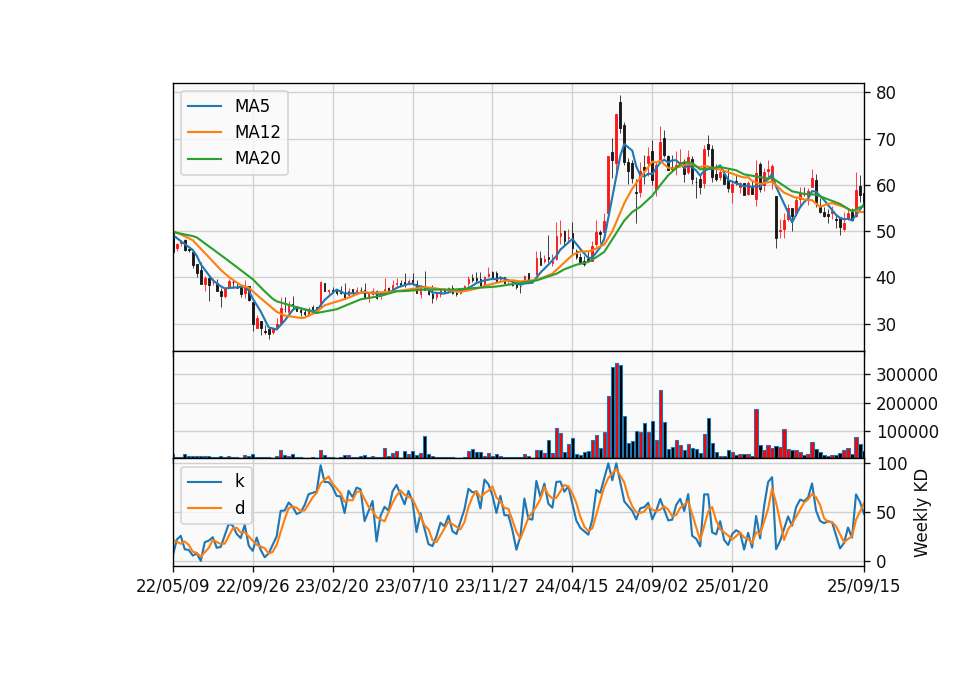Viewport: 960px width, 690px height.
Task: Click the 23/02/20 date tick label
Action: [332, 586]
